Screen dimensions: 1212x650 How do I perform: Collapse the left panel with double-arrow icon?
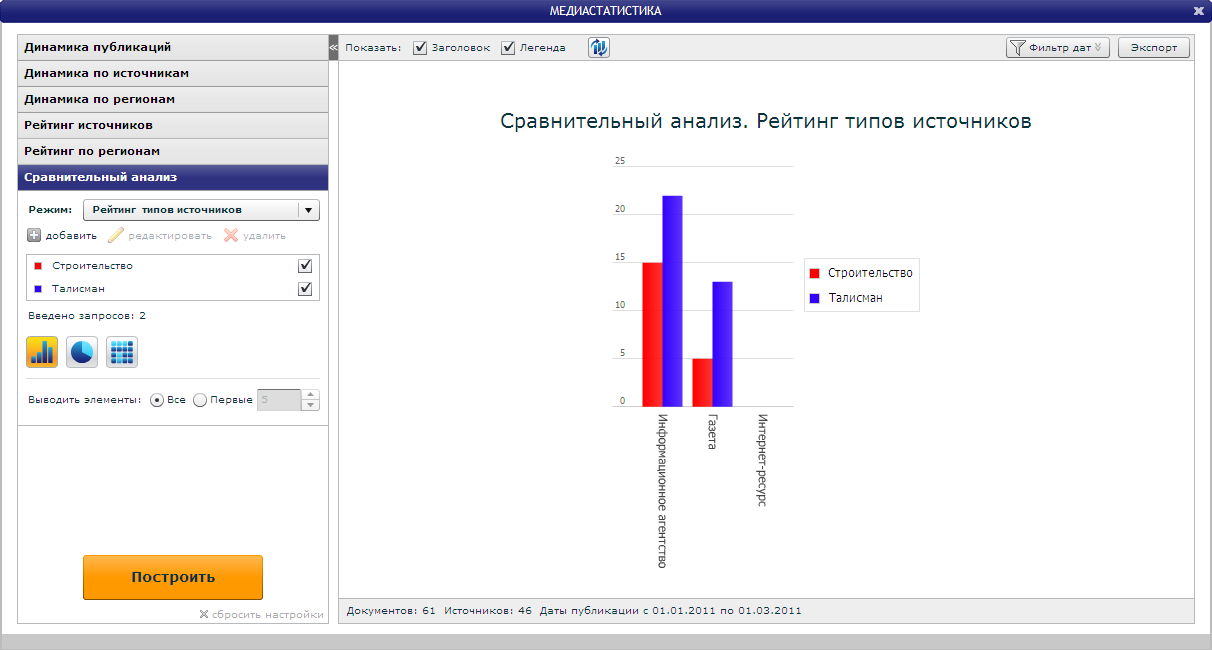[334, 47]
